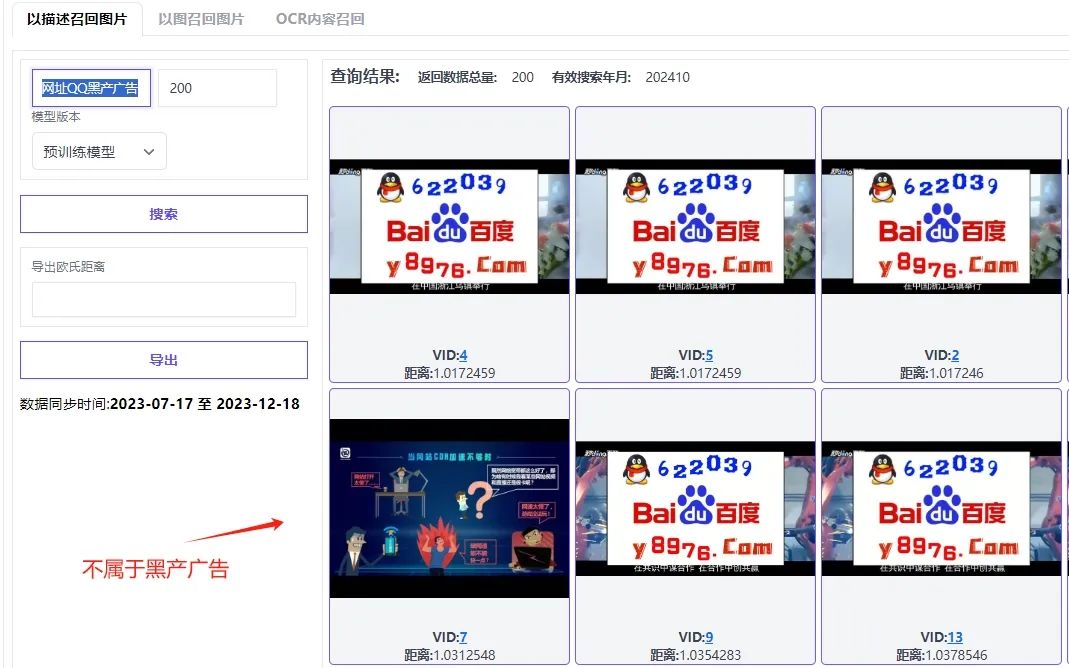The width and height of the screenshot is (1069, 668).
Task: Click the 查询结果 heading
Action: (365, 76)
